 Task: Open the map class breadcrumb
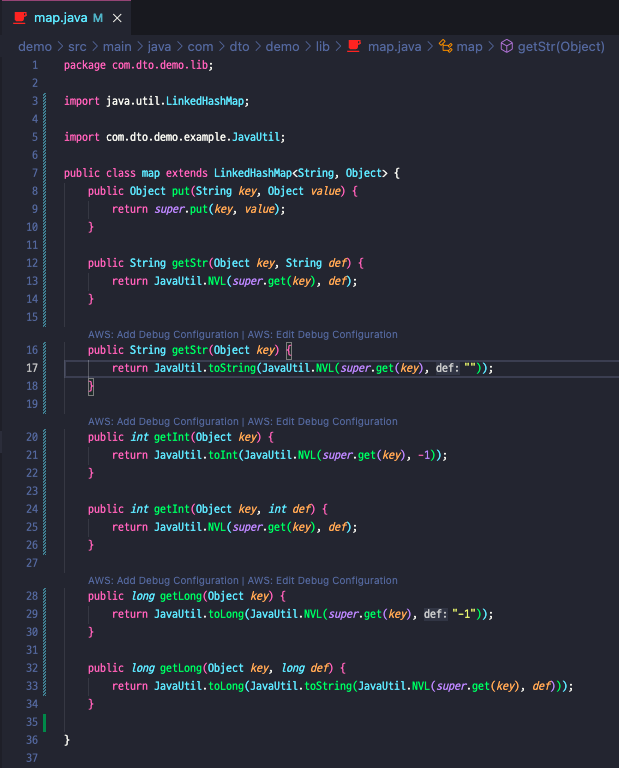coord(469,47)
